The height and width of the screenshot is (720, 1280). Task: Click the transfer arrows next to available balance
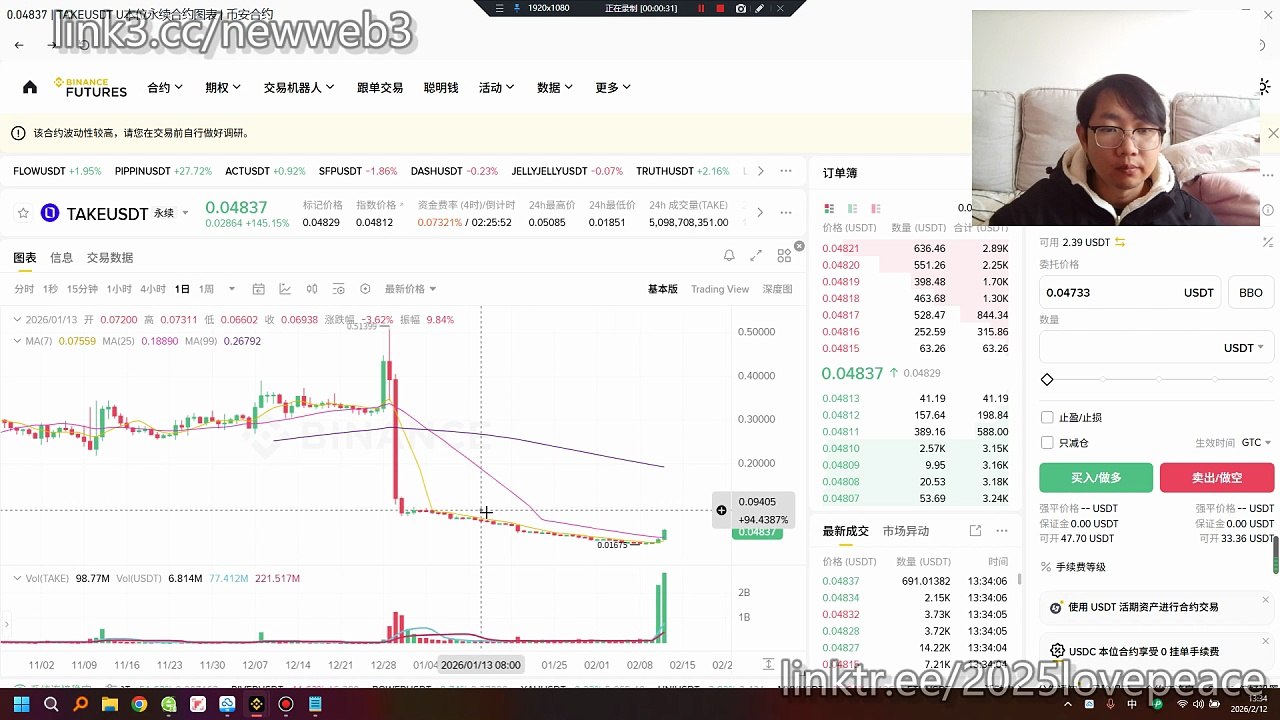coord(1120,242)
